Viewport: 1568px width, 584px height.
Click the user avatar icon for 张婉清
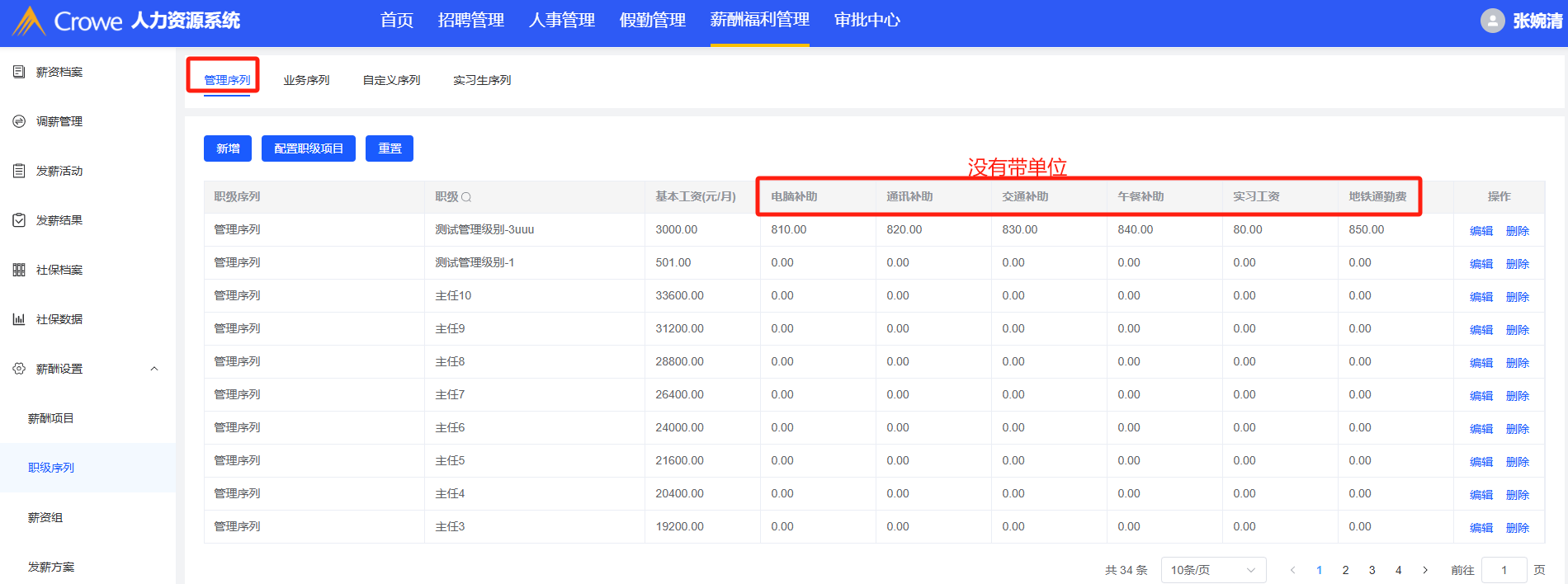pyautogui.click(x=1492, y=21)
